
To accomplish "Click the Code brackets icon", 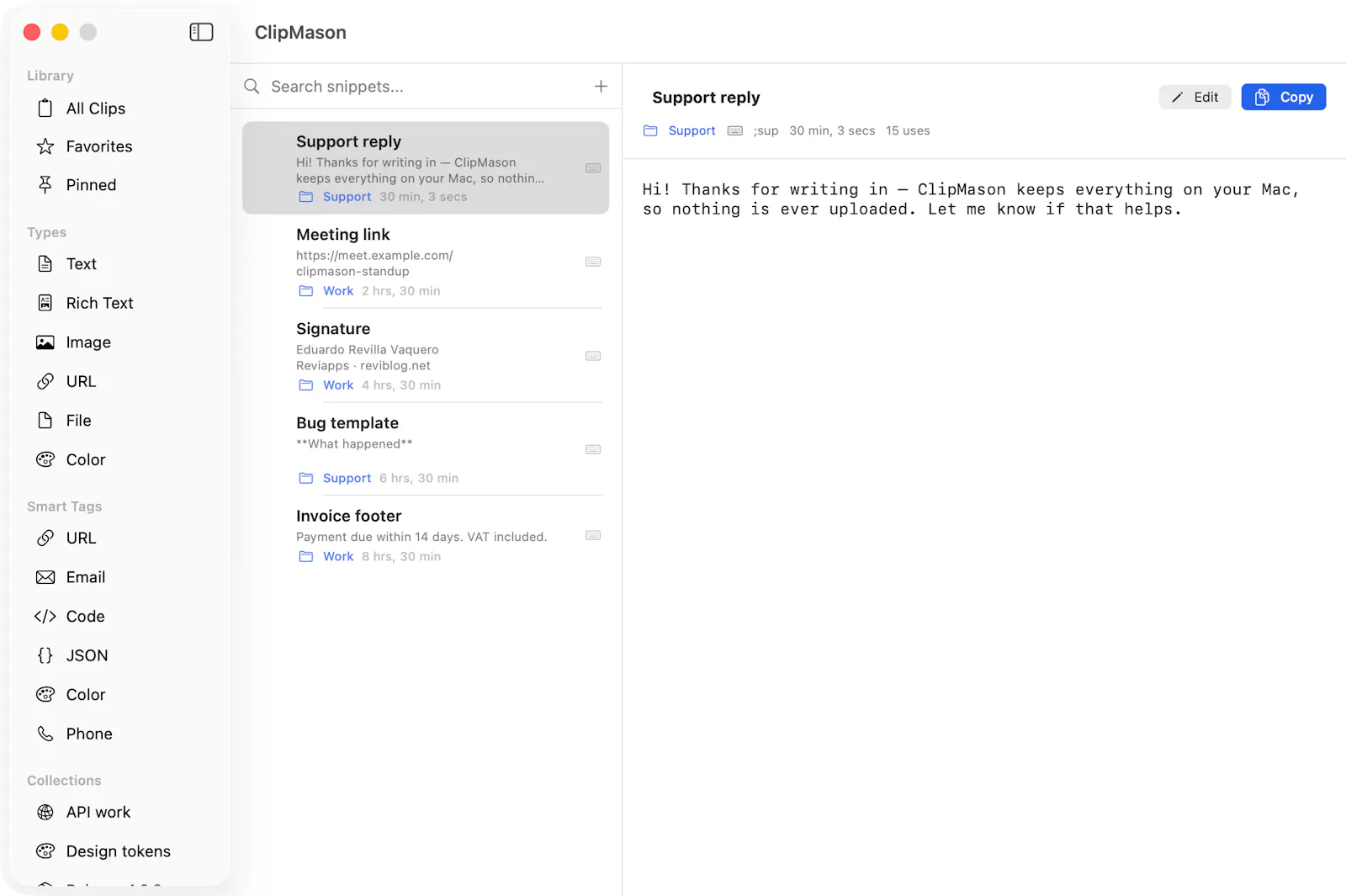I will pos(45,616).
